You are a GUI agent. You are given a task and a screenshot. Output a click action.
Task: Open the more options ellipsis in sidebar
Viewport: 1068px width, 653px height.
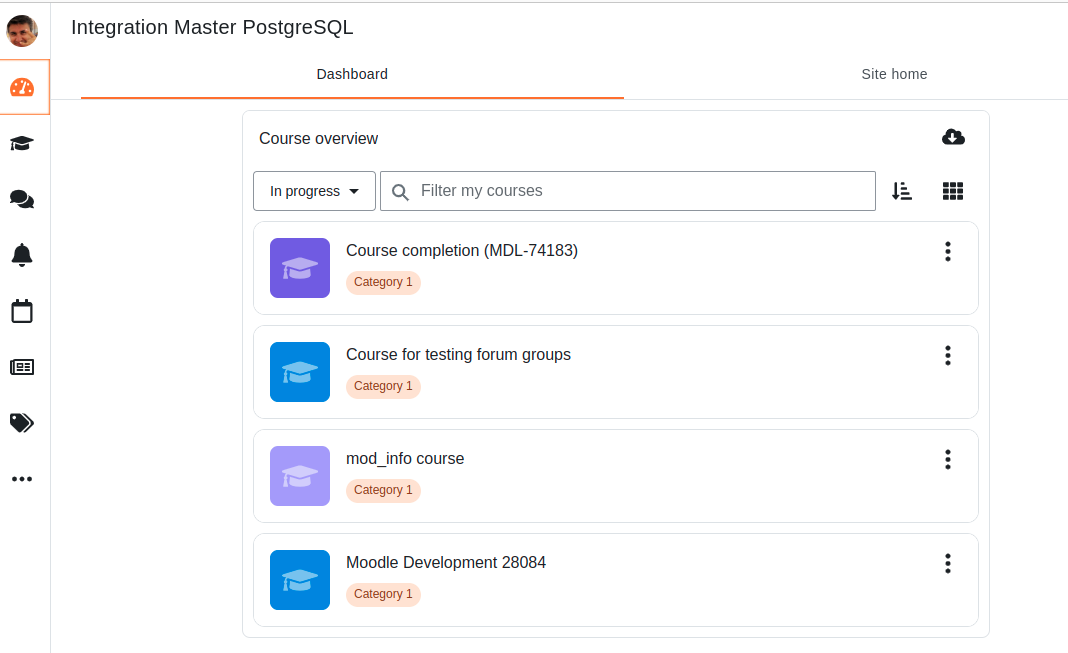(x=22, y=479)
